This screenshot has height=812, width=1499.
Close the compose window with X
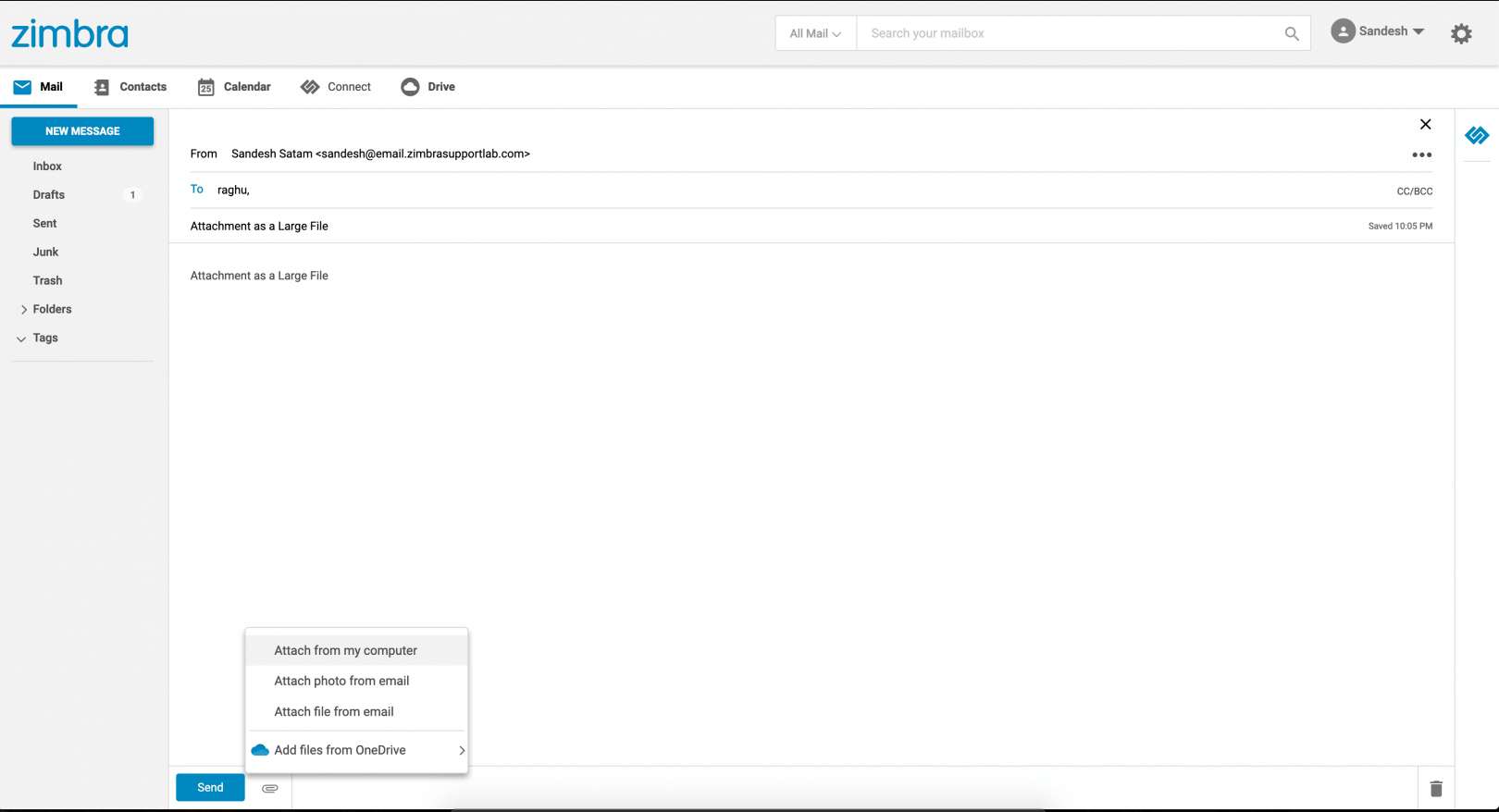(x=1425, y=124)
